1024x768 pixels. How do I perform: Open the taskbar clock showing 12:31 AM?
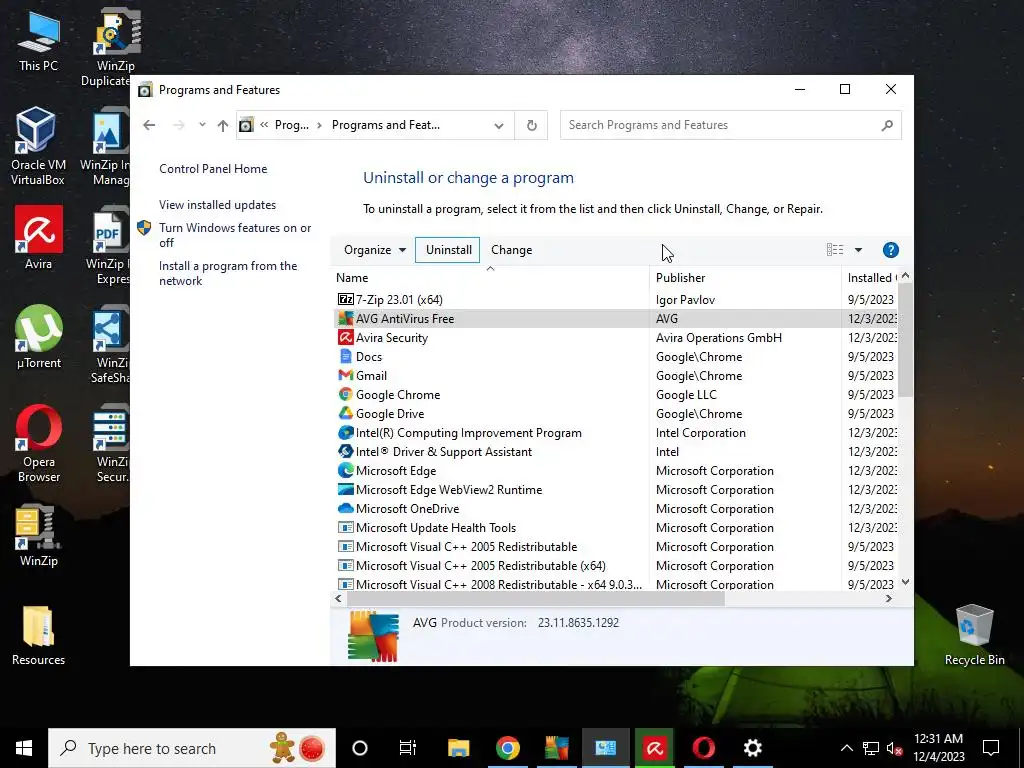click(x=938, y=748)
